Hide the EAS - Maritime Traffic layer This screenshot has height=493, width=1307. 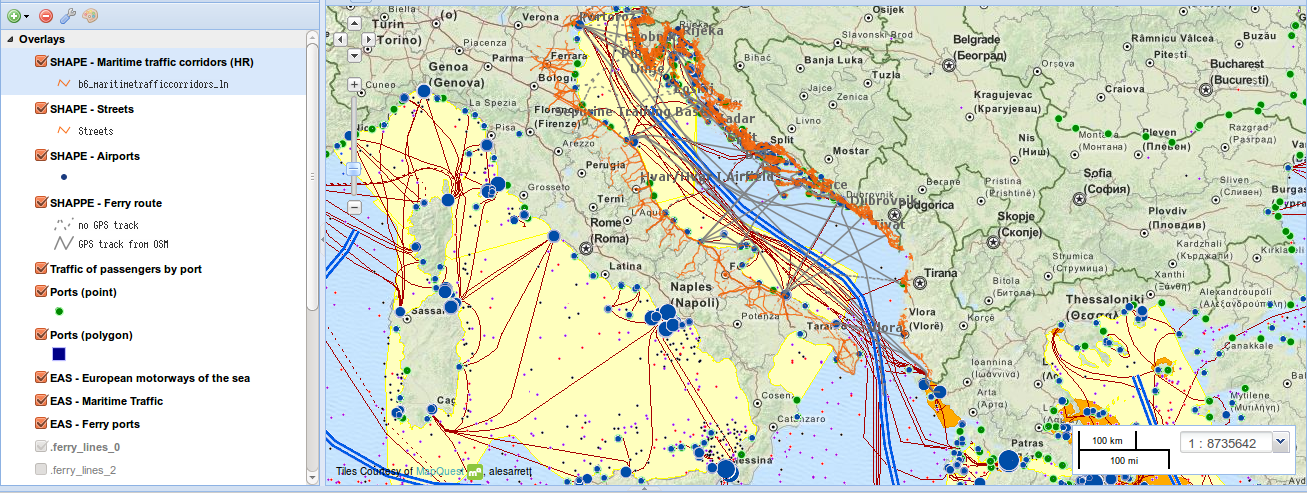[41, 401]
